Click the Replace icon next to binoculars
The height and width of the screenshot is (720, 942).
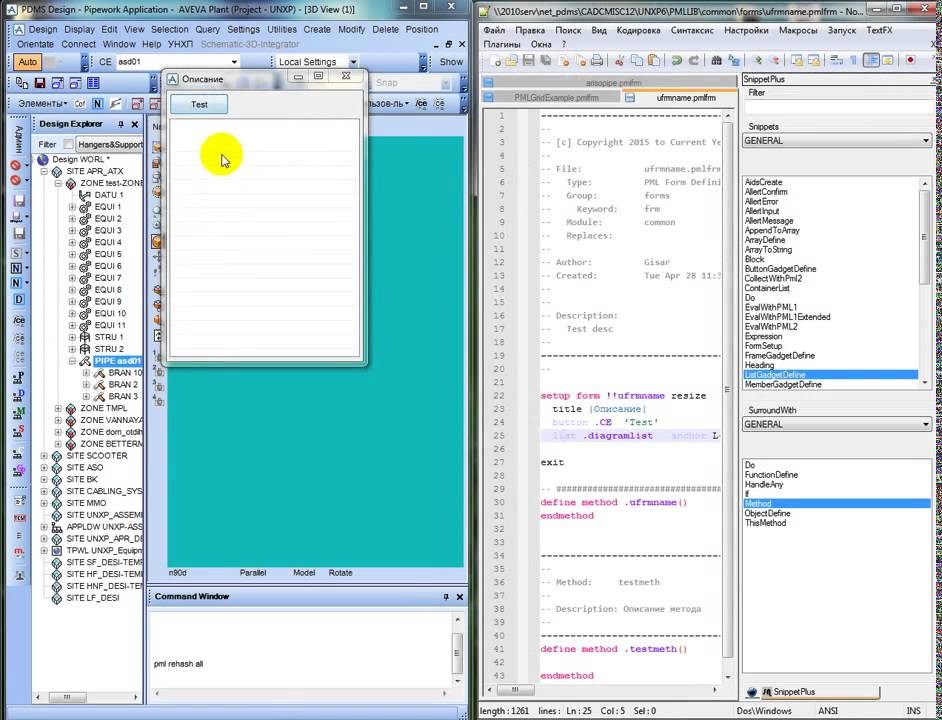734,60
